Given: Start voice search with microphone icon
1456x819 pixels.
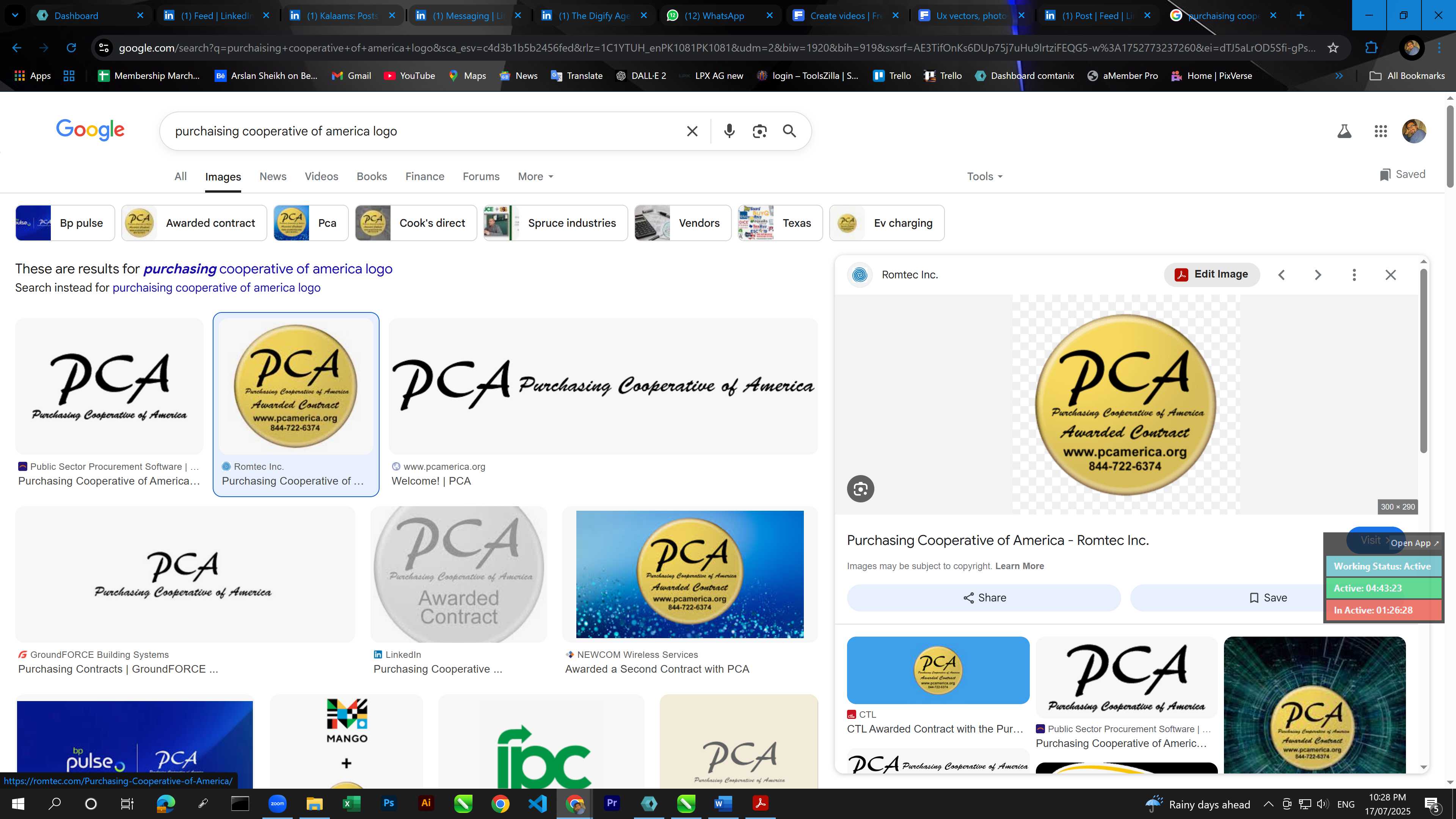Looking at the screenshot, I should pos(729,131).
